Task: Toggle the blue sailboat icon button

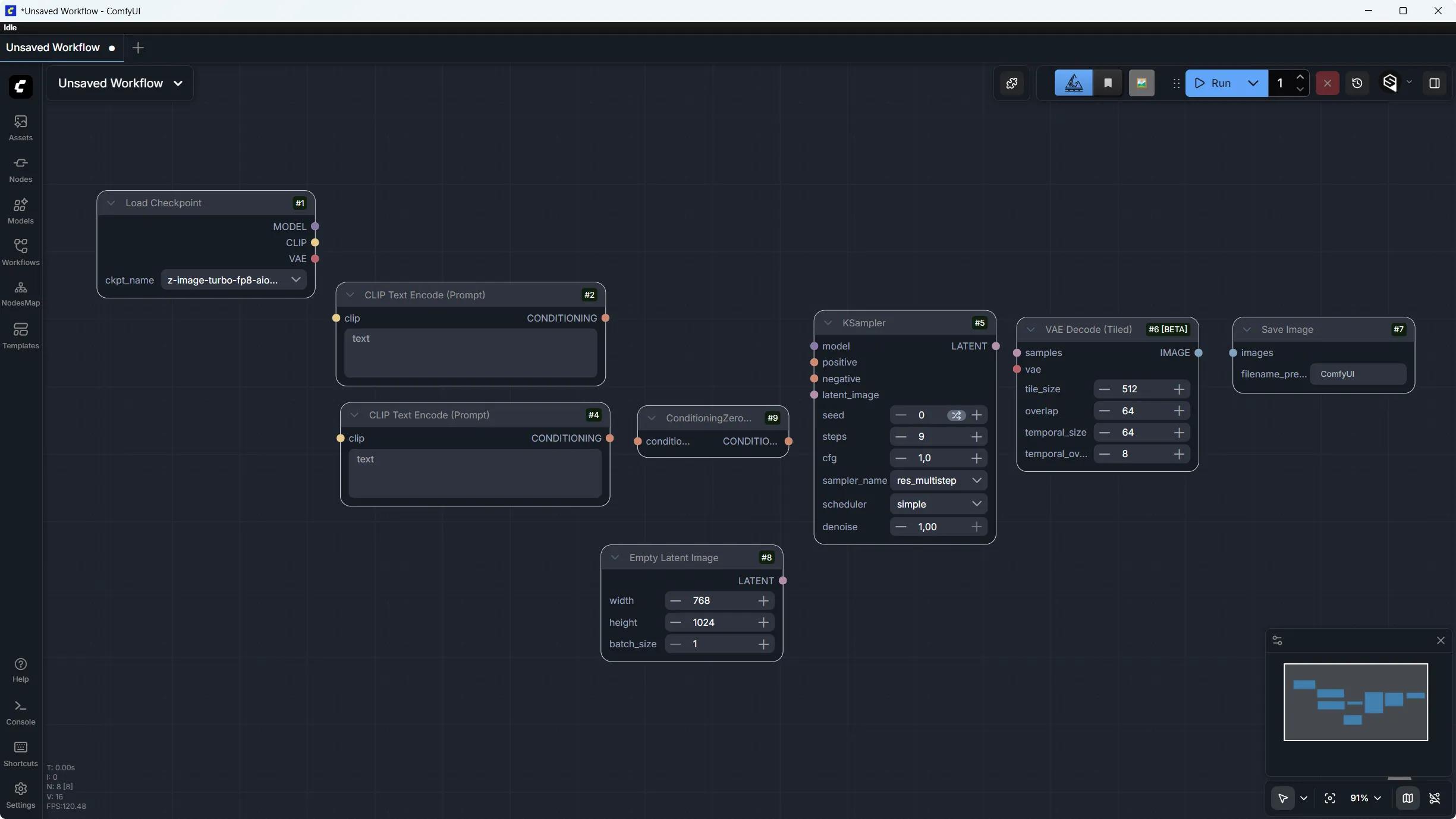Action: click(x=1074, y=83)
